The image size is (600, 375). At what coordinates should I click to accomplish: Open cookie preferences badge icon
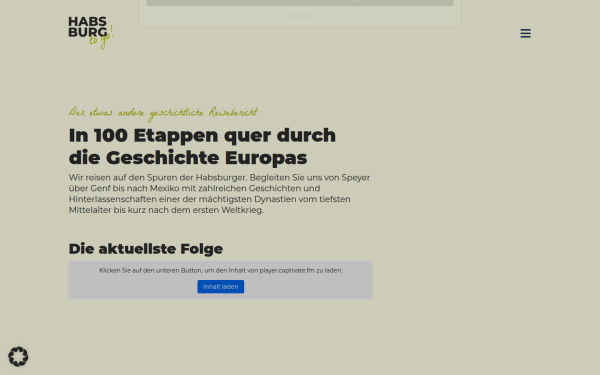pyautogui.click(x=18, y=357)
